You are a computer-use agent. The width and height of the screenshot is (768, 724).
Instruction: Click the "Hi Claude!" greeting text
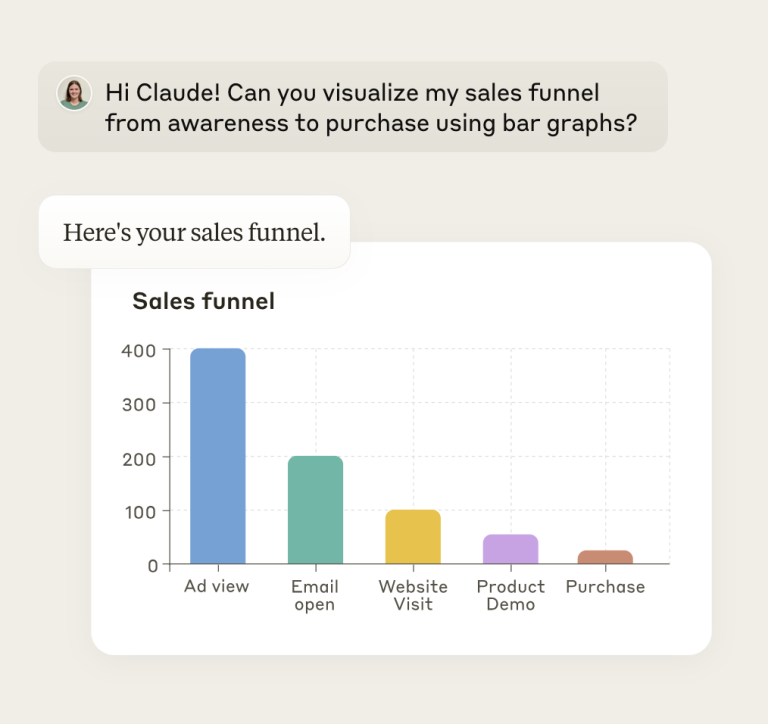pyautogui.click(x=160, y=93)
